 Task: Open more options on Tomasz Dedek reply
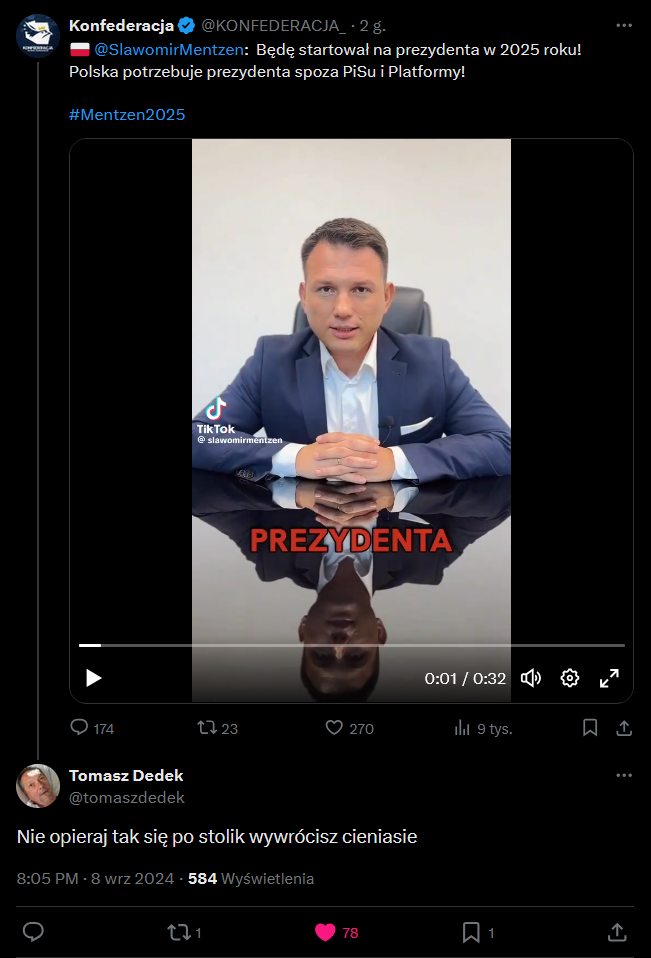pos(624,775)
